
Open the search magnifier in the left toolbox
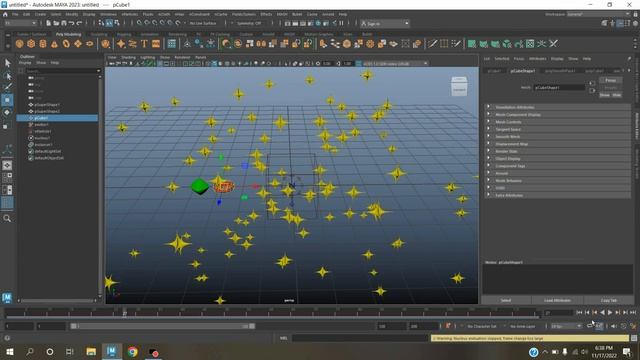[x=7, y=219]
